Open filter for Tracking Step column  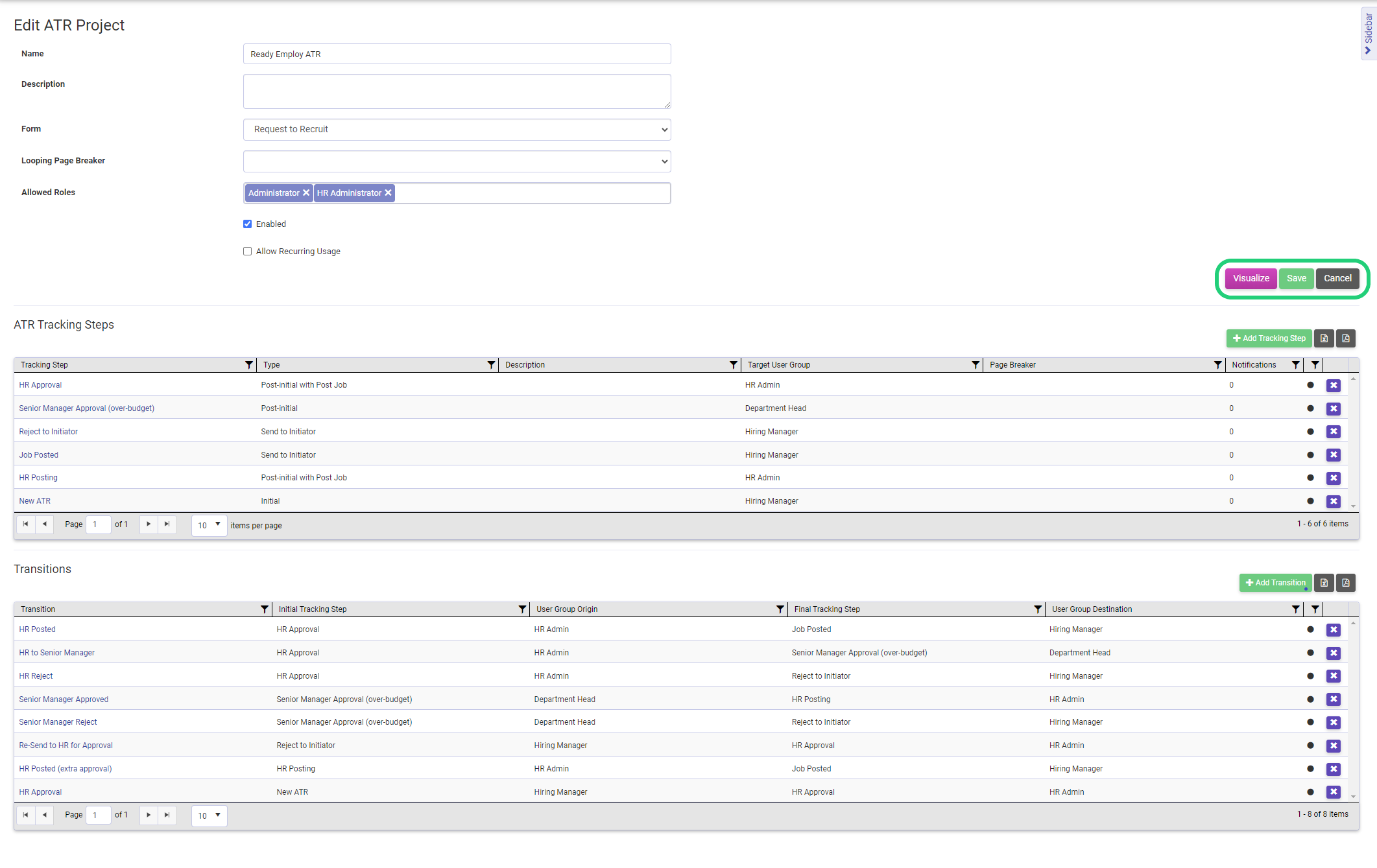(248, 364)
